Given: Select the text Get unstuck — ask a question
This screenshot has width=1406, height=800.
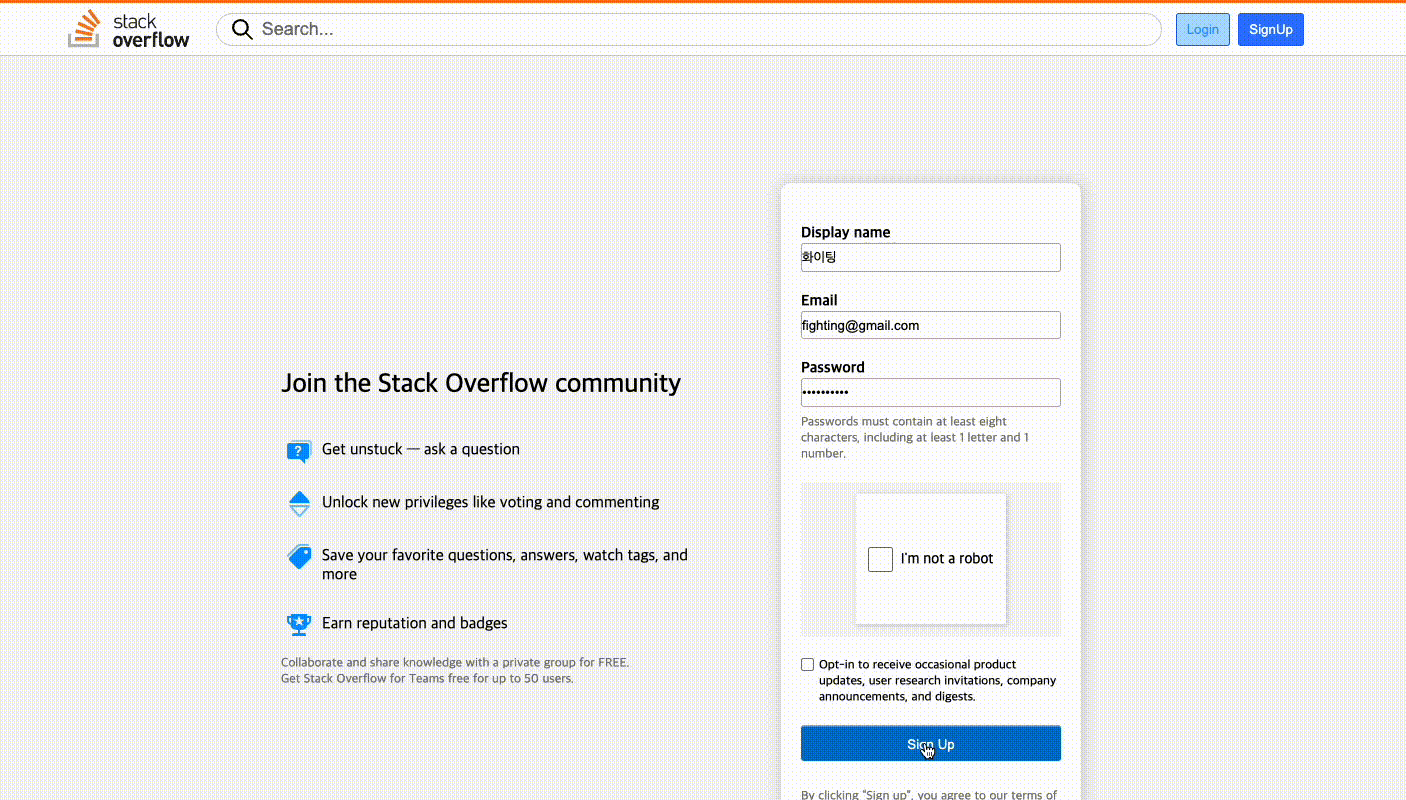Looking at the screenshot, I should [x=421, y=449].
